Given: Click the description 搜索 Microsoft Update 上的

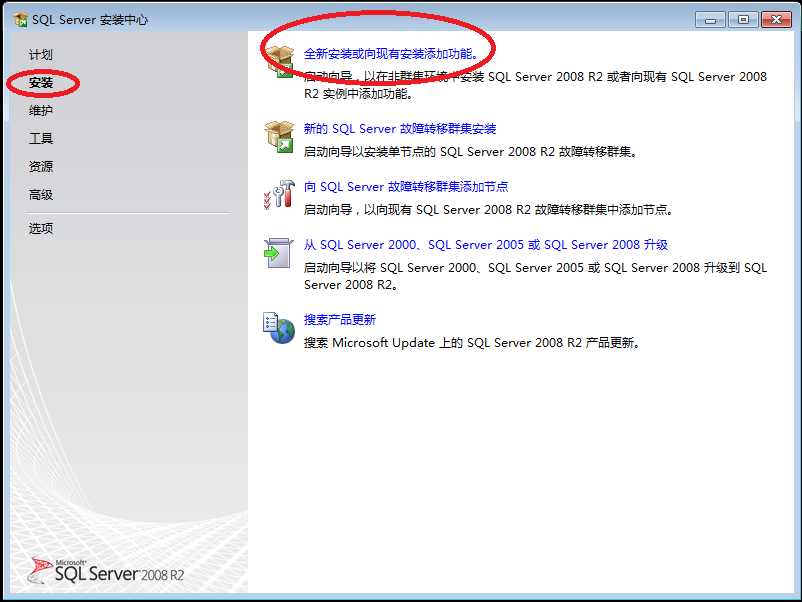Looking at the screenshot, I should click(472, 343).
